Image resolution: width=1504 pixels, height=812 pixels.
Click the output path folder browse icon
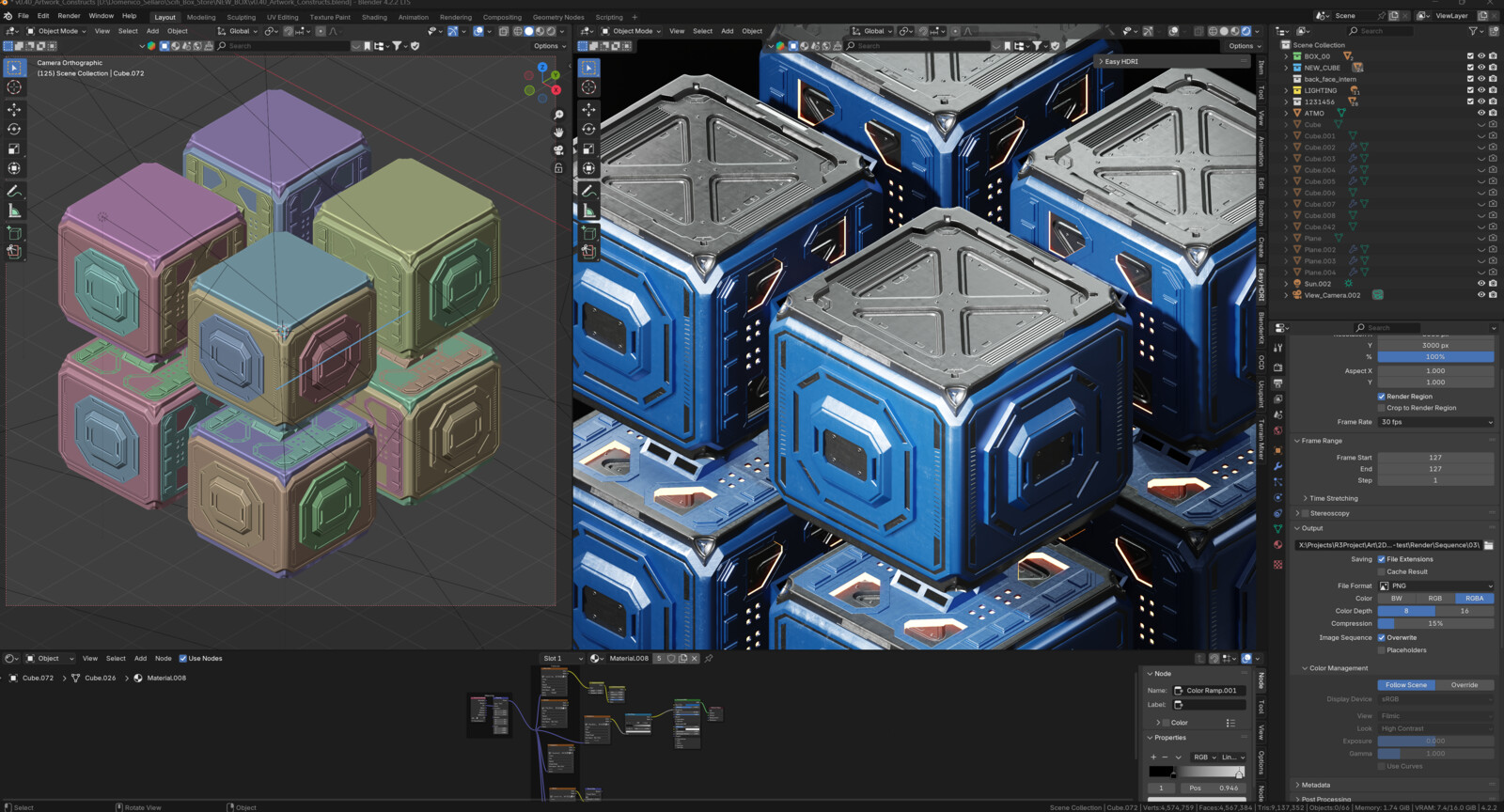point(1489,545)
